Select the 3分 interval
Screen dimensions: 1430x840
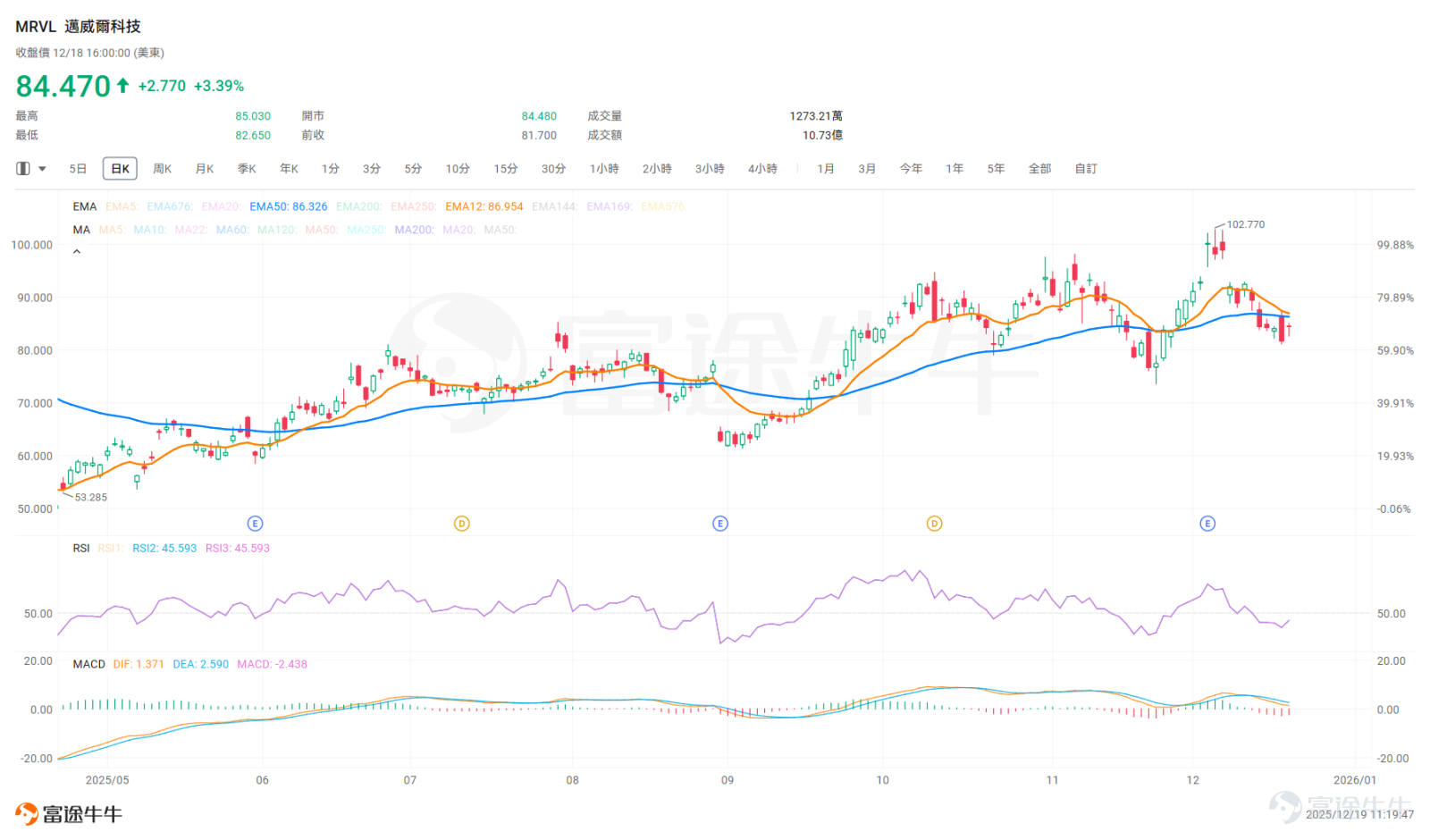372,169
